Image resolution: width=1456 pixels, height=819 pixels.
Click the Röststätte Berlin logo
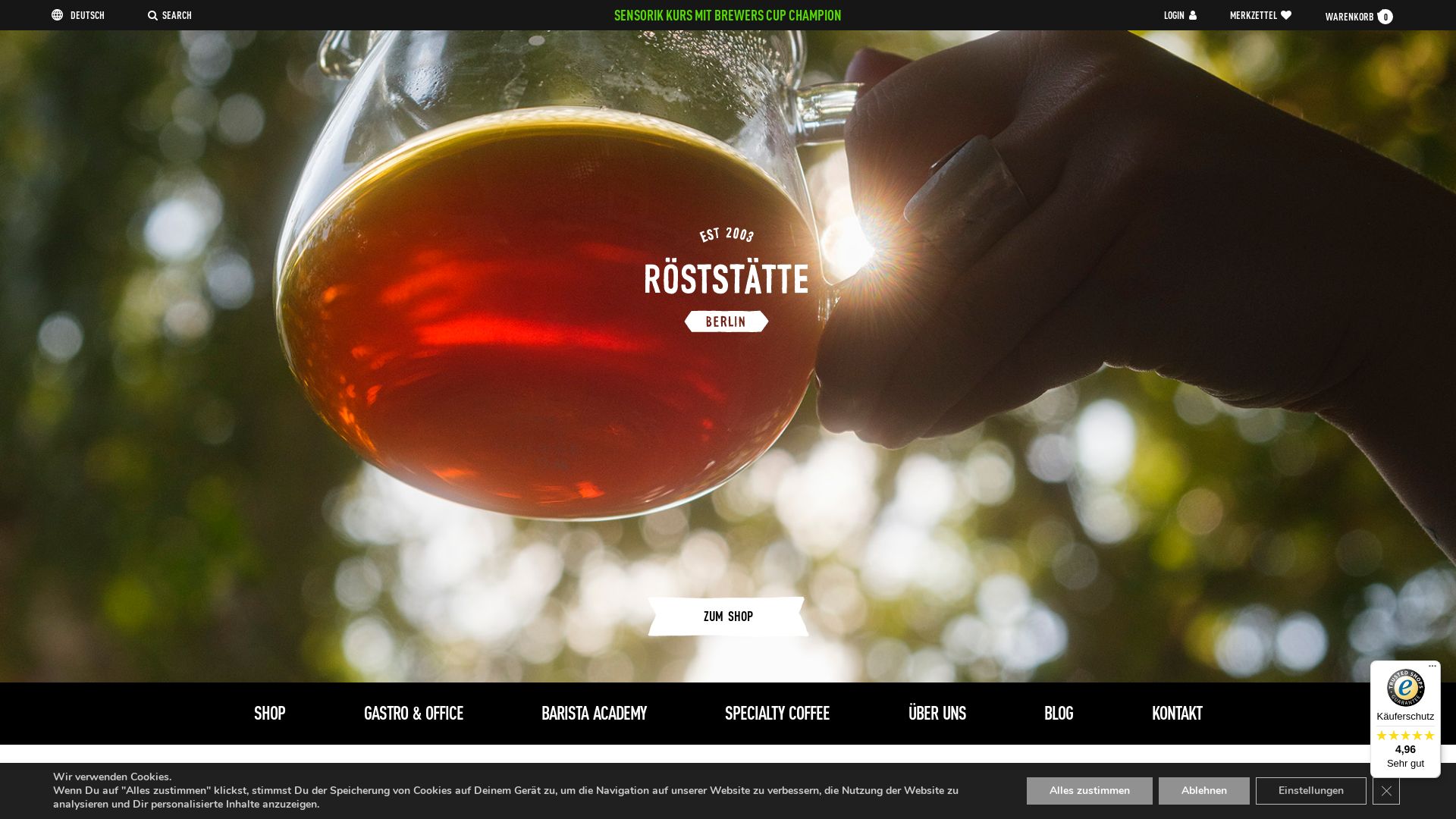click(x=726, y=280)
